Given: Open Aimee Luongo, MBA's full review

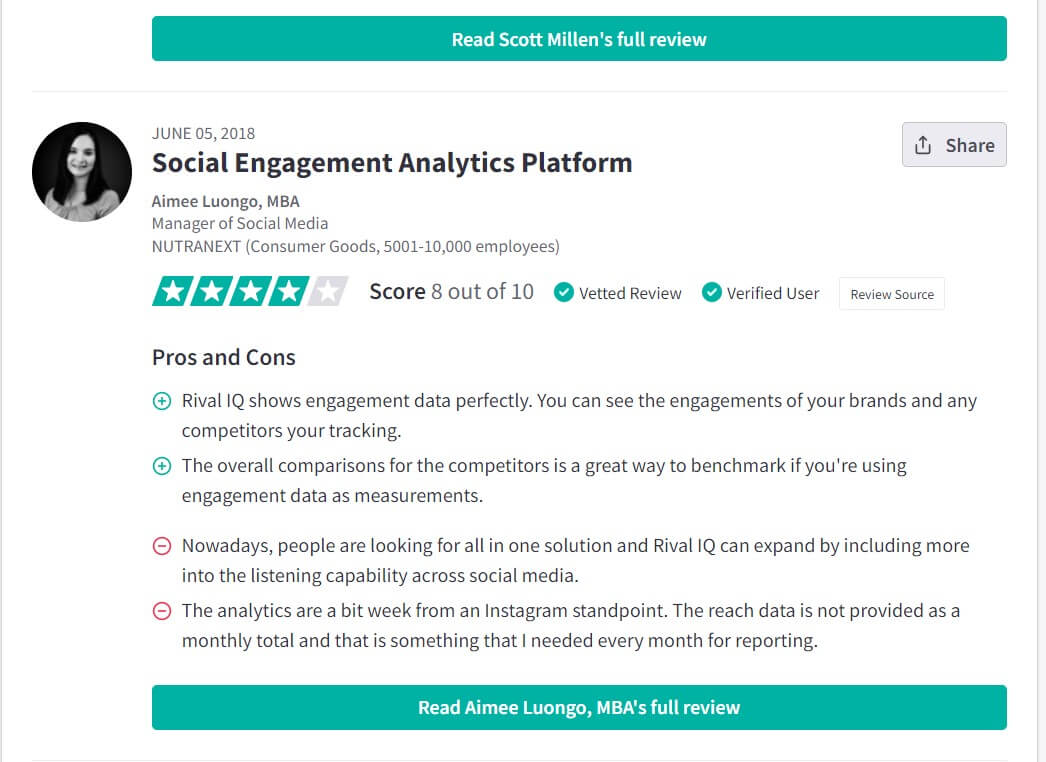Looking at the screenshot, I should pyautogui.click(x=579, y=707).
